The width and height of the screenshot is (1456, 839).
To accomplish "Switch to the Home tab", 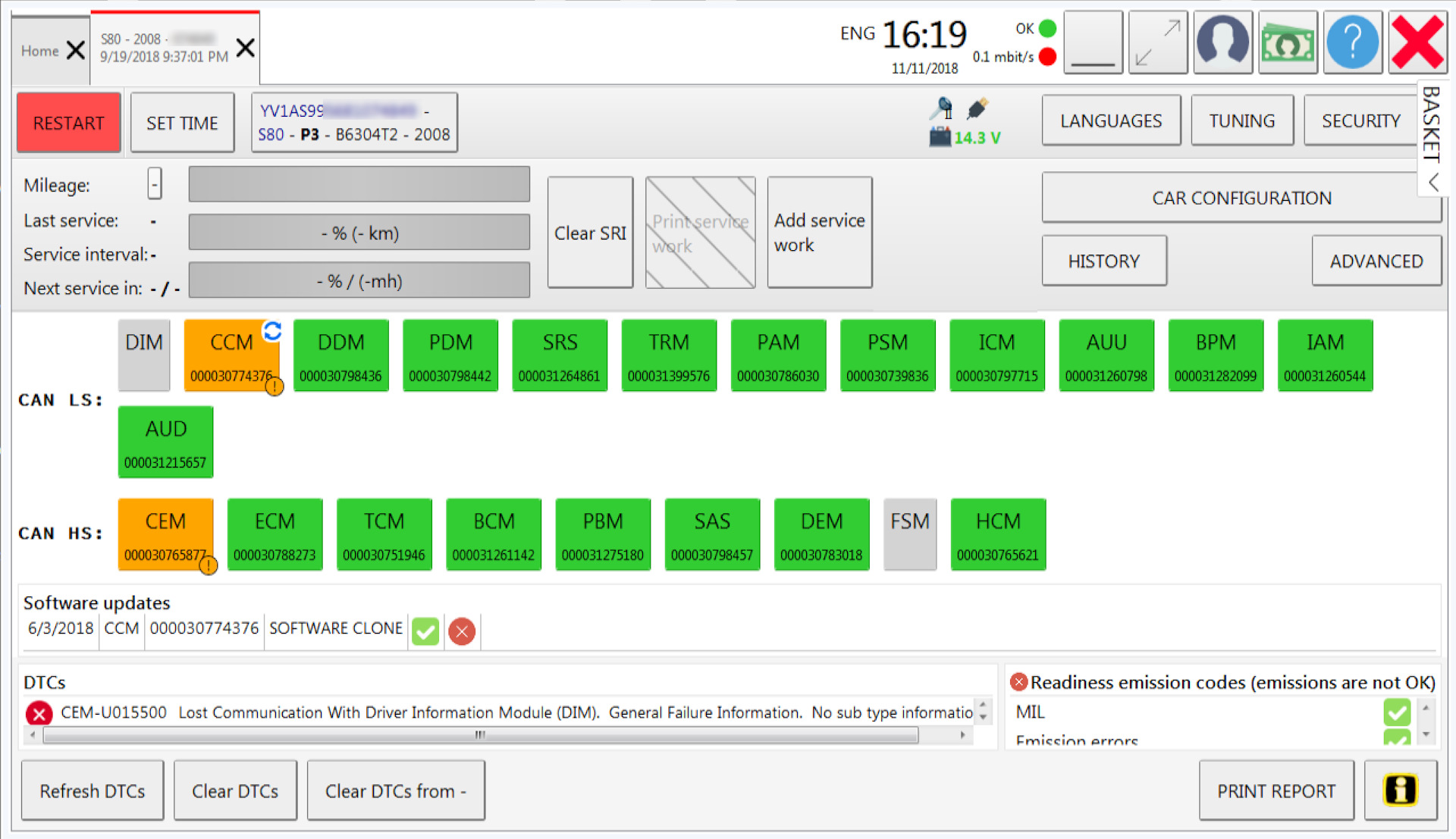I will [40, 51].
